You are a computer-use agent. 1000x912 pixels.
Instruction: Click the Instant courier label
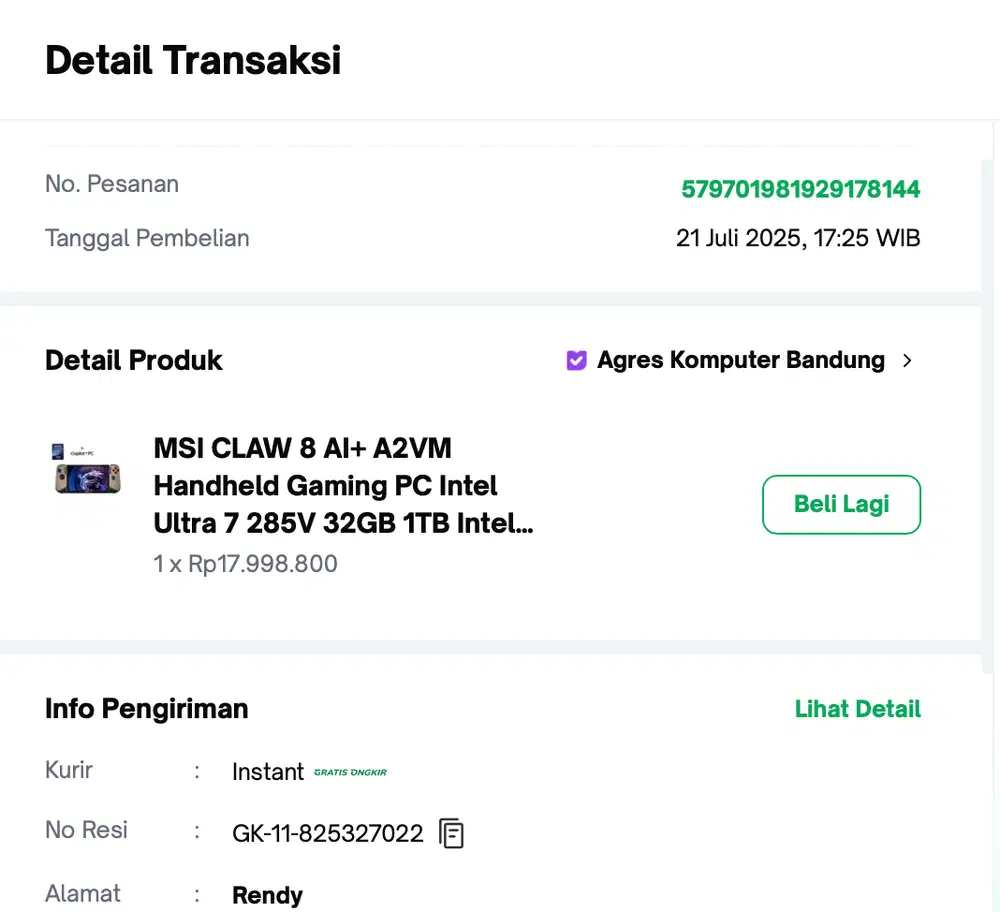tap(267, 771)
